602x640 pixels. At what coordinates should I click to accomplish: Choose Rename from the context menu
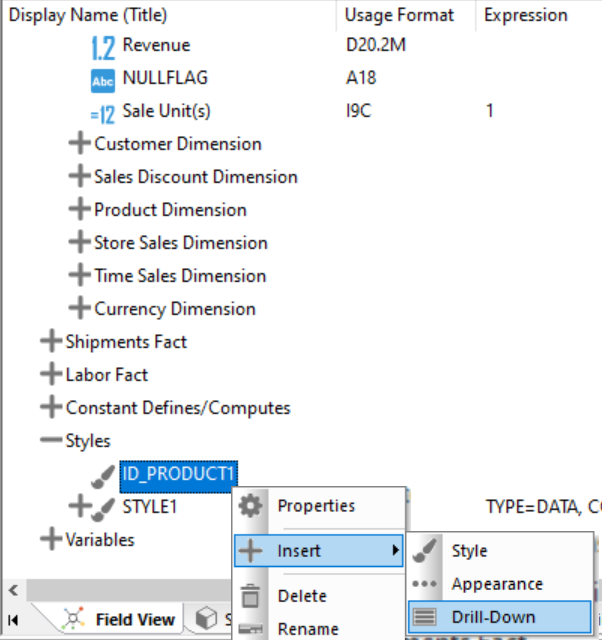319,629
